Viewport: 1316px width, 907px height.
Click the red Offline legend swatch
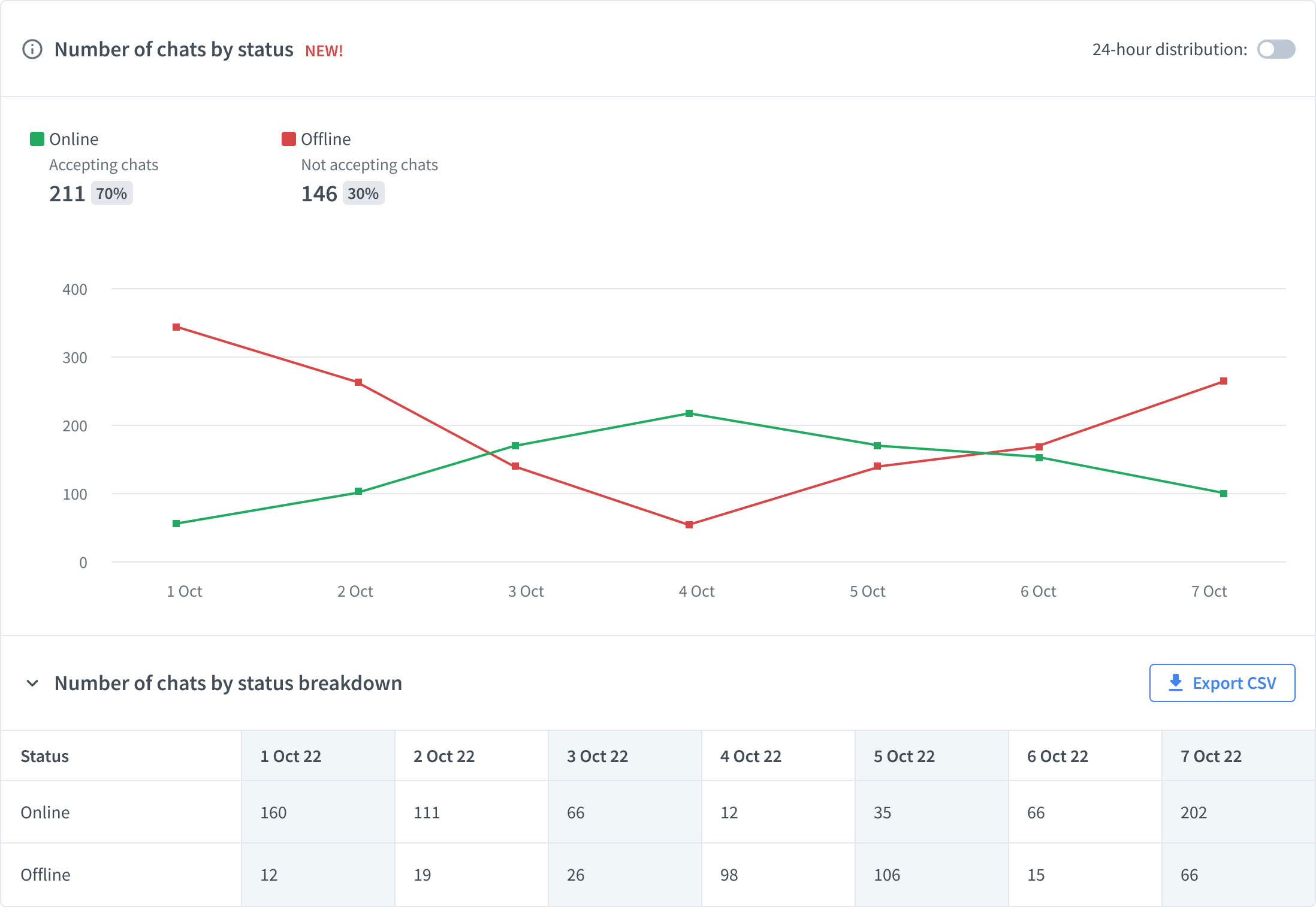(289, 139)
